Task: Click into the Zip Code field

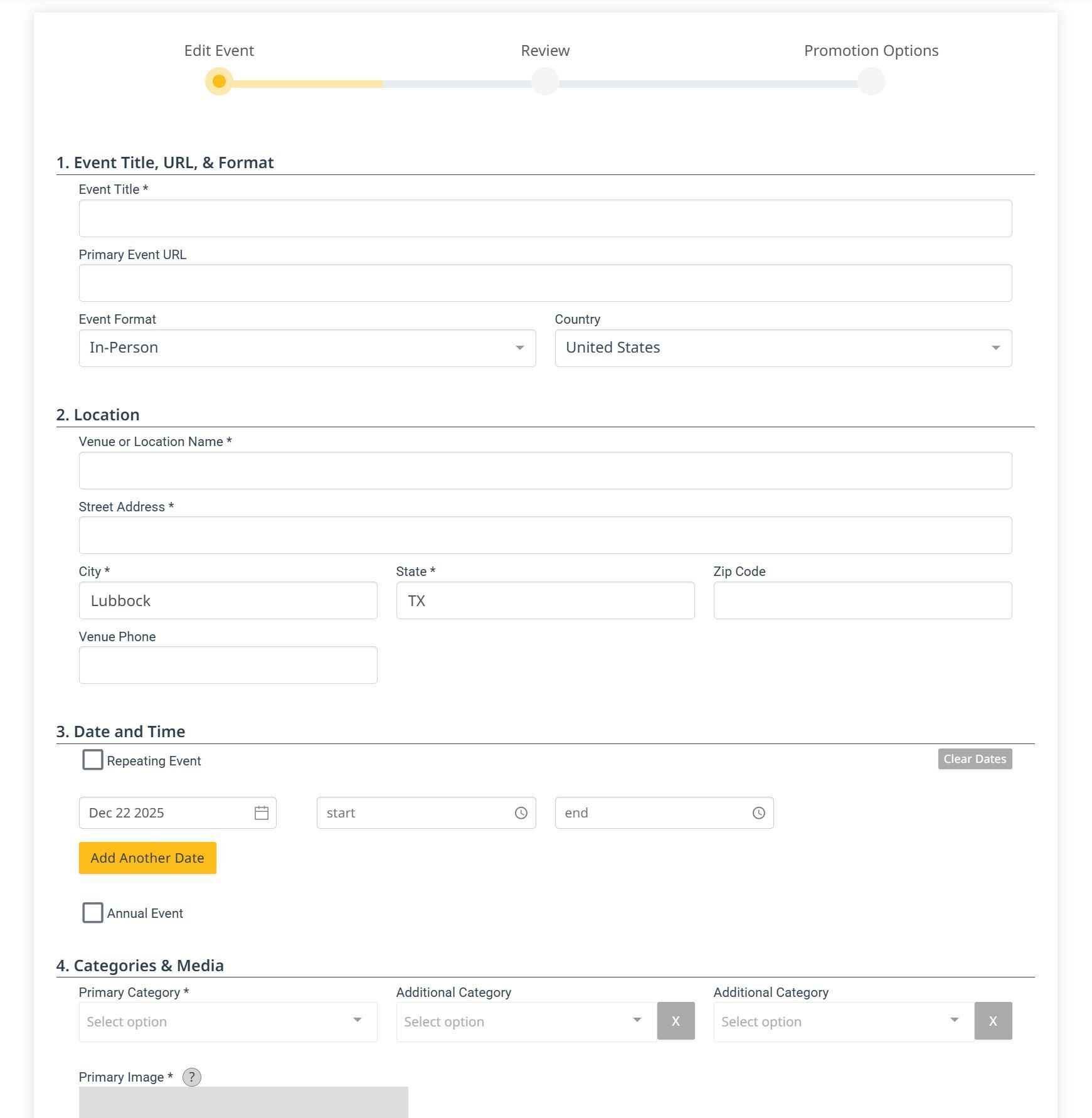Action: tap(862, 600)
